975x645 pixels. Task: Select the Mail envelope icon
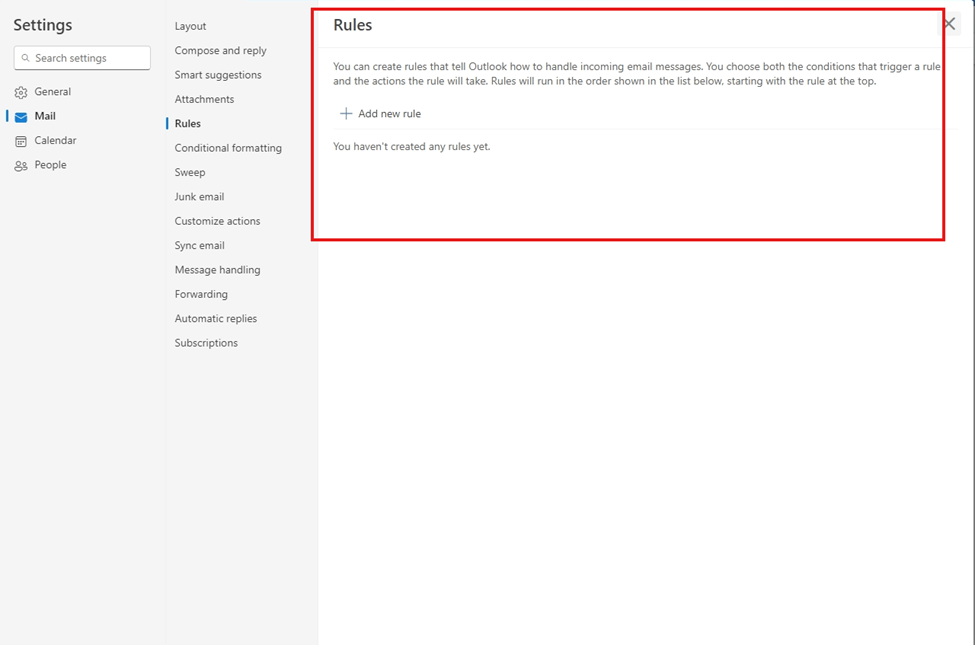[20, 115]
